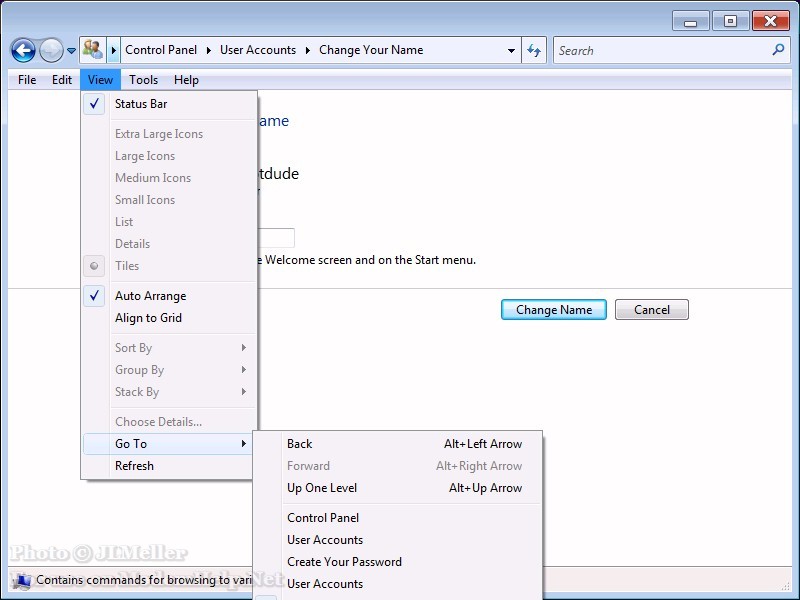Open the Go To submenu
This screenshot has height=600, width=800.
pyautogui.click(x=169, y=444)
